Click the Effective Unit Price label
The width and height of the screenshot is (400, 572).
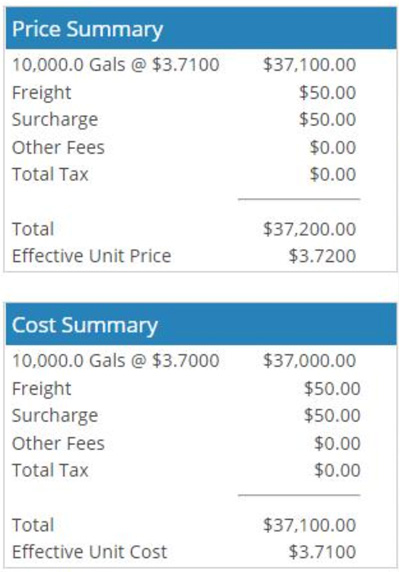click(92, 256)
